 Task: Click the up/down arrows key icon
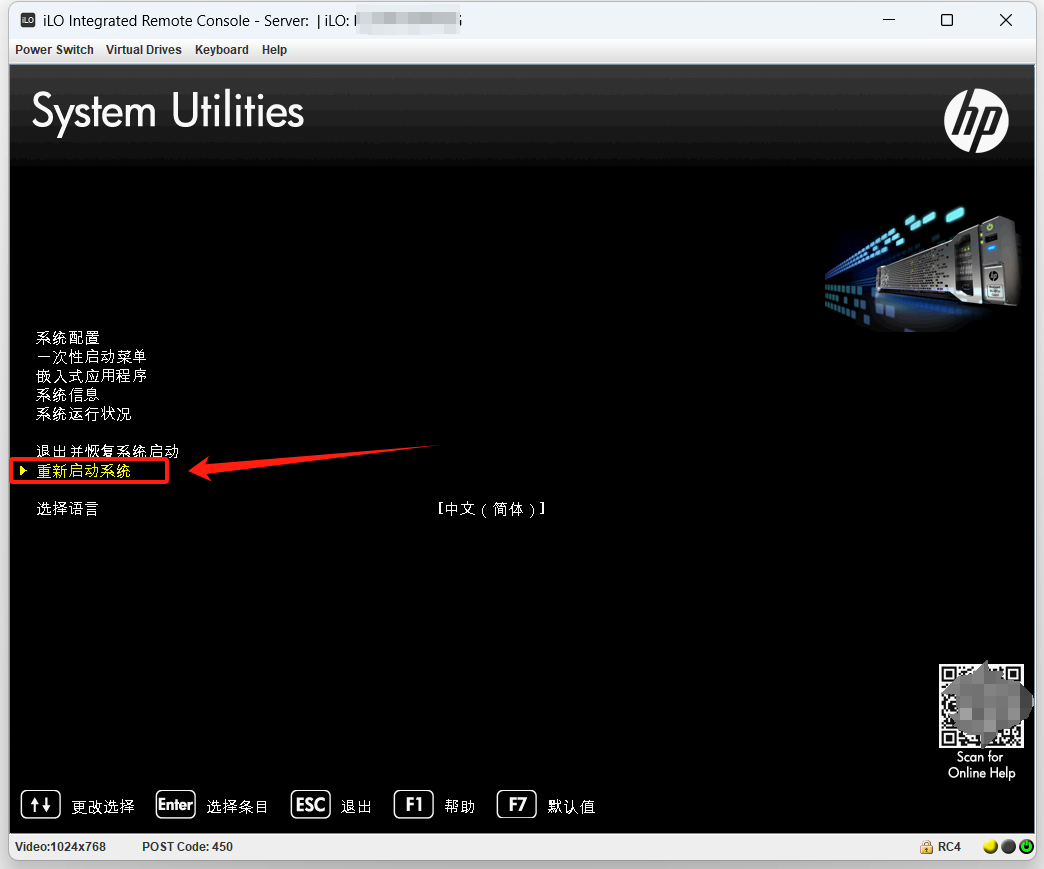click(41, 804)
